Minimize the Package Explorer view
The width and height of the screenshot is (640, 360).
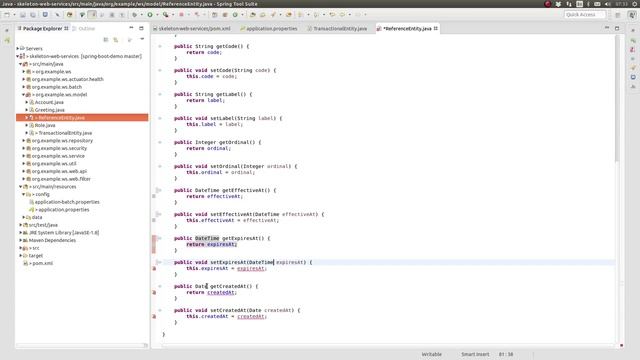(x=131, y=28)
